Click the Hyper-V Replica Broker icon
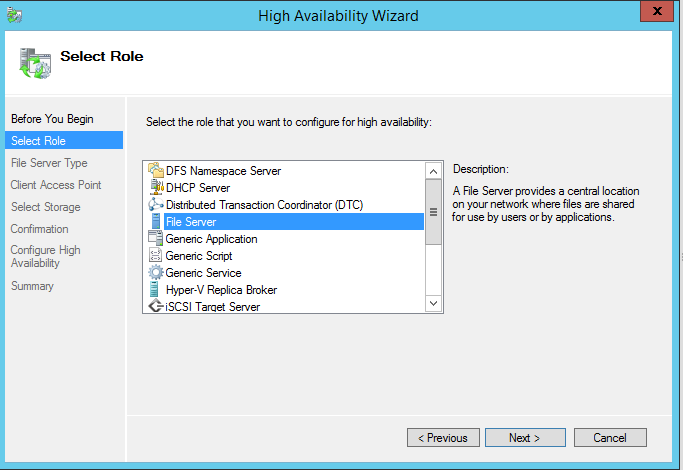The height and width of the screenshot is (470, 683). [x=156, y=290]
